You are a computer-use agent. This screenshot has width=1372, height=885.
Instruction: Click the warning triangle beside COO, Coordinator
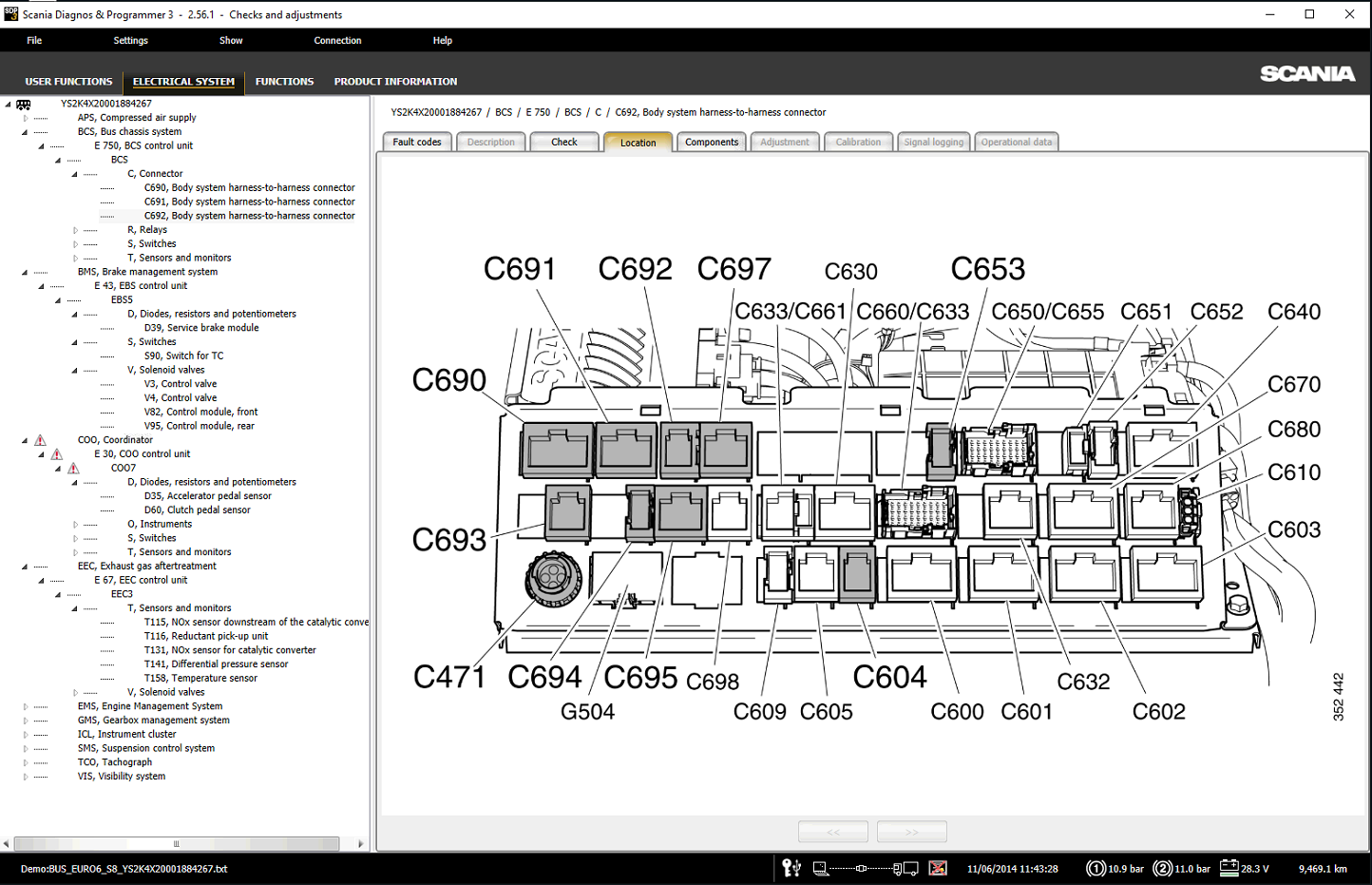pyautogui.click(x=40, y=439)
